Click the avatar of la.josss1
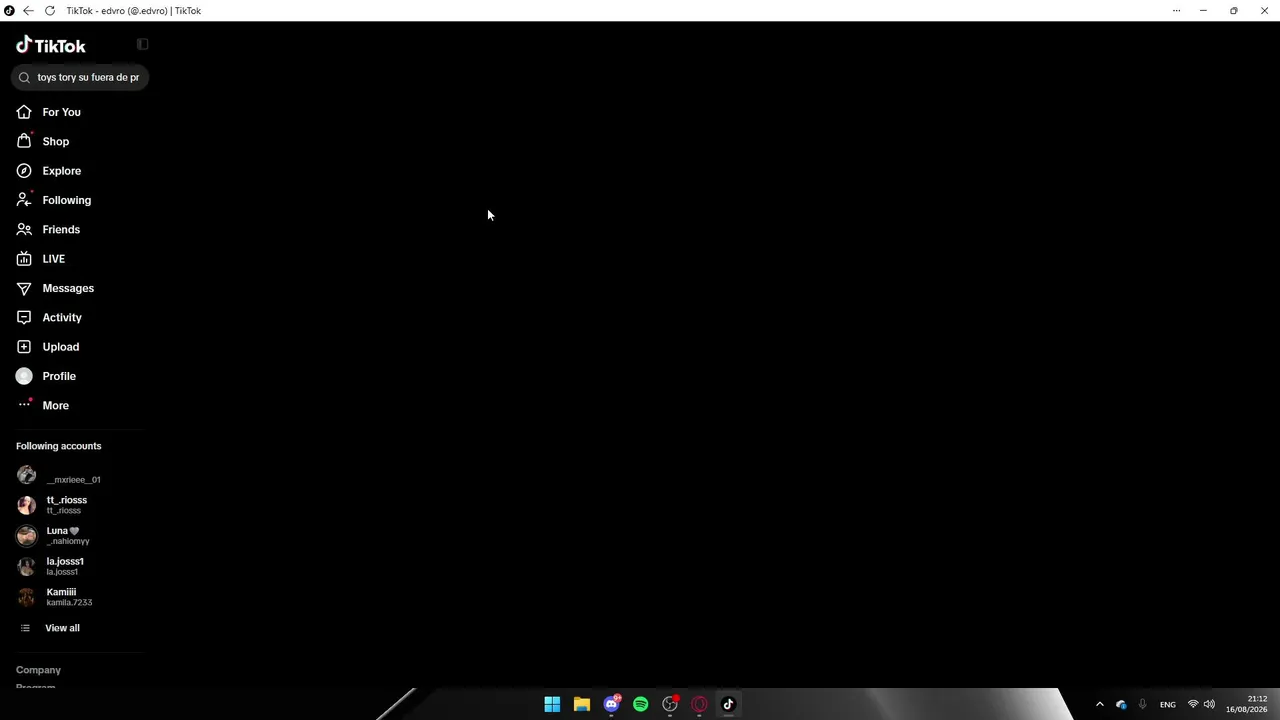This screenshot has height=720, width=1280. click(x=27, y=566)
